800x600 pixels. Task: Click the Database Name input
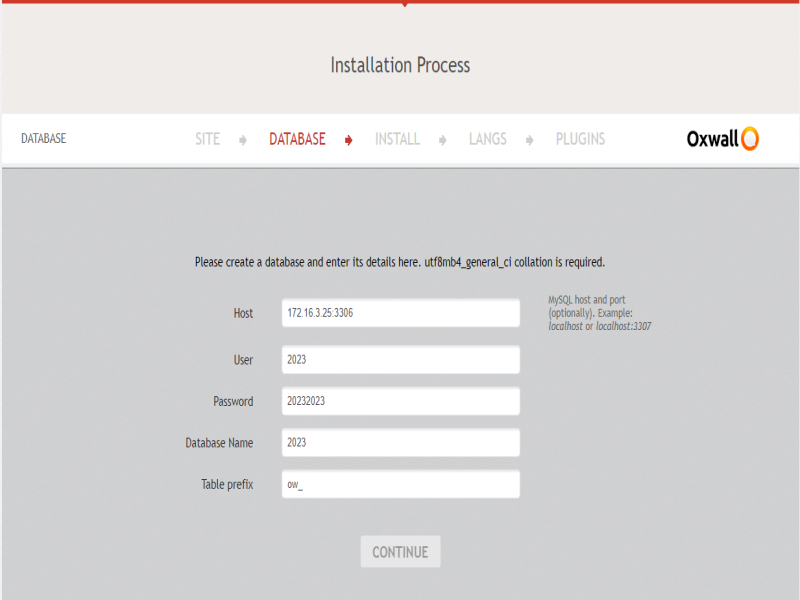400,443
